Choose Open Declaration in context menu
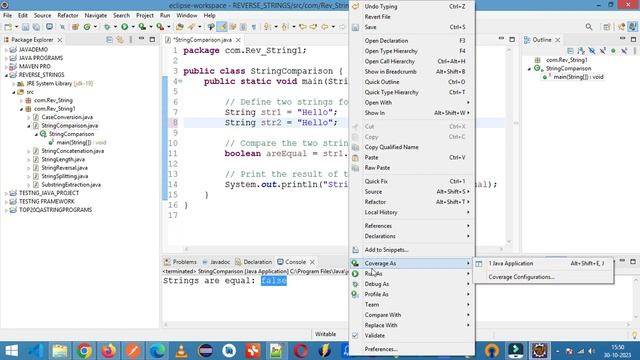 click(412, 41)
